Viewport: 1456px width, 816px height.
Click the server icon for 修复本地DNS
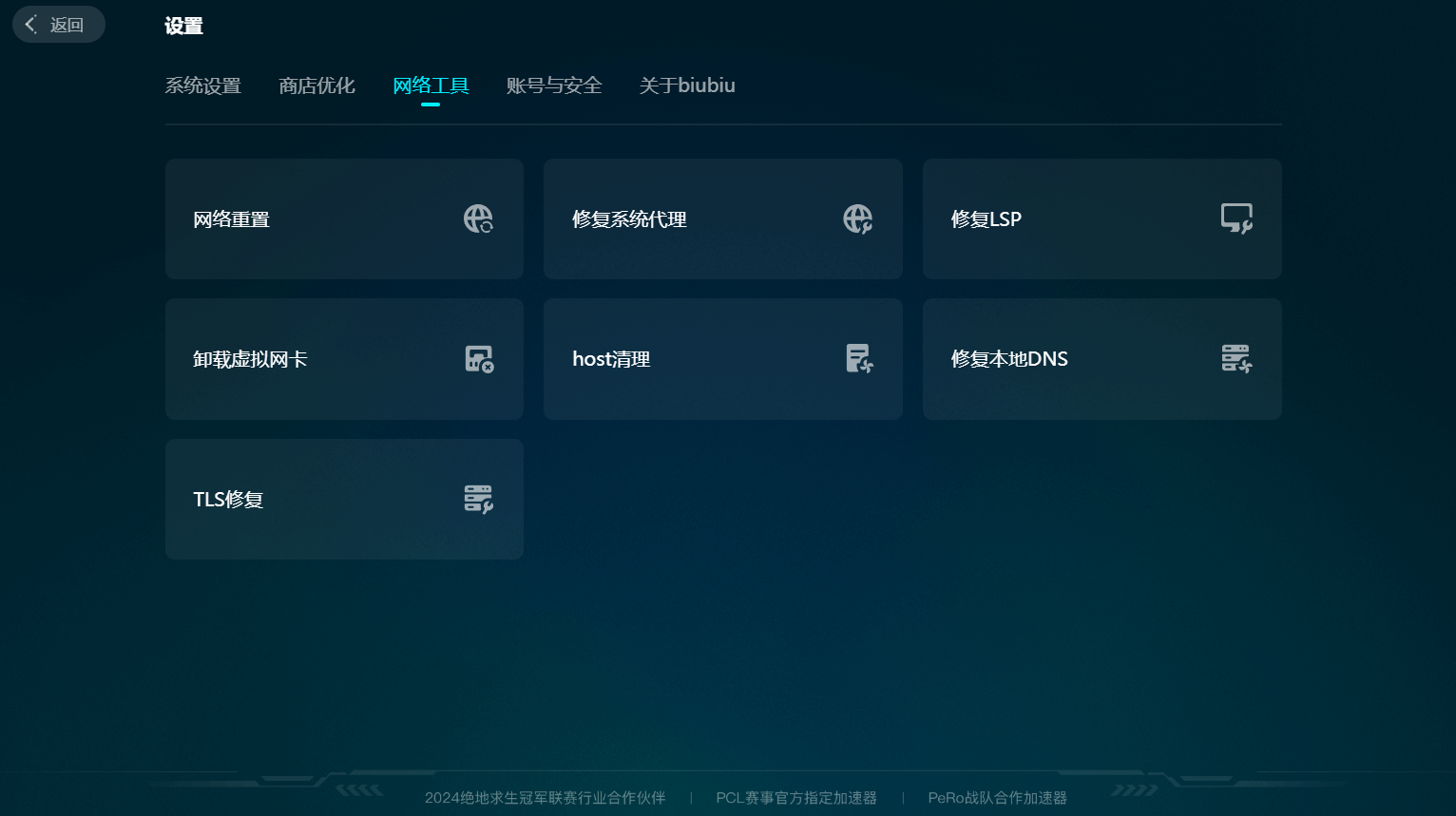[x=1236, y=359]
